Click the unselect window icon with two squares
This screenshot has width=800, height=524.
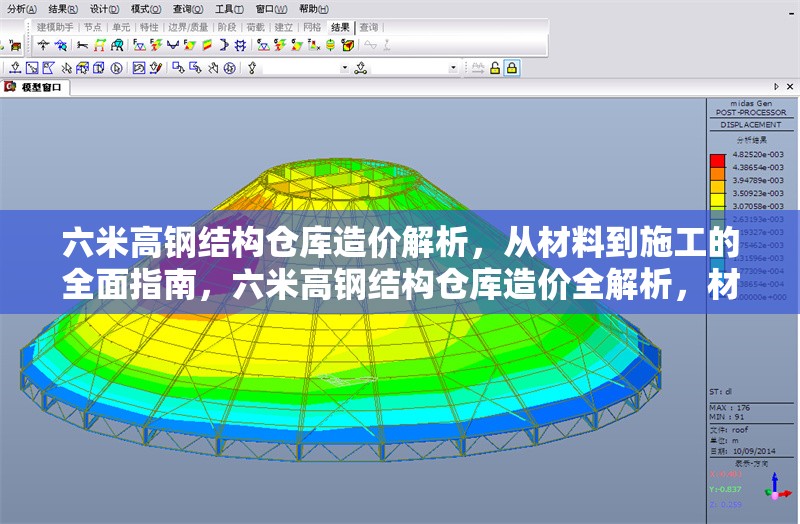[x=178, y=68]
